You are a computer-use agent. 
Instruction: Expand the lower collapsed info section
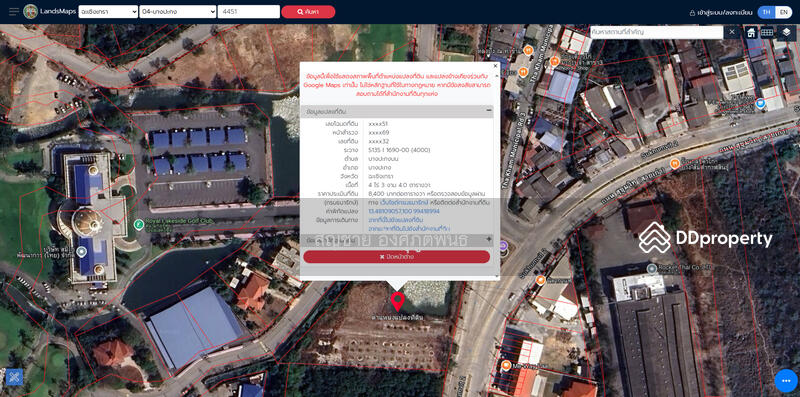click(488, 239)
